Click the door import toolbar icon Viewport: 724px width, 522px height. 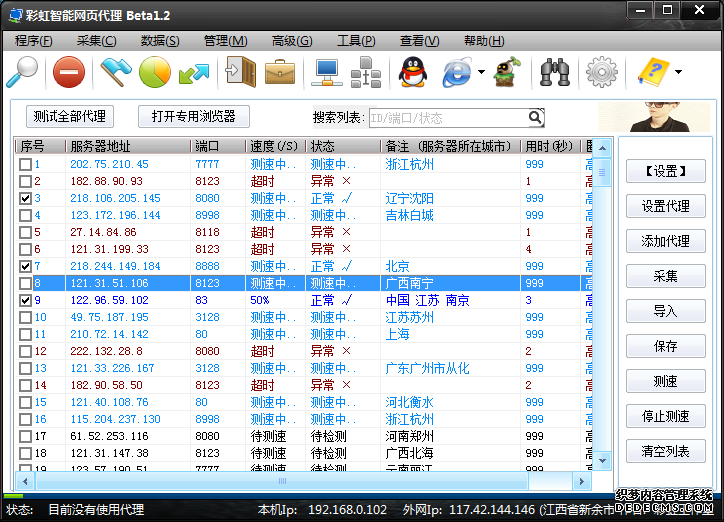coord(241,72)
